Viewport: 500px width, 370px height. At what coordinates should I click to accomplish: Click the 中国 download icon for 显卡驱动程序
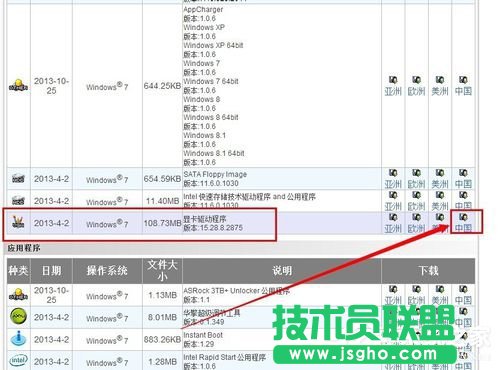pyautogui.click(x=463, y=217)
